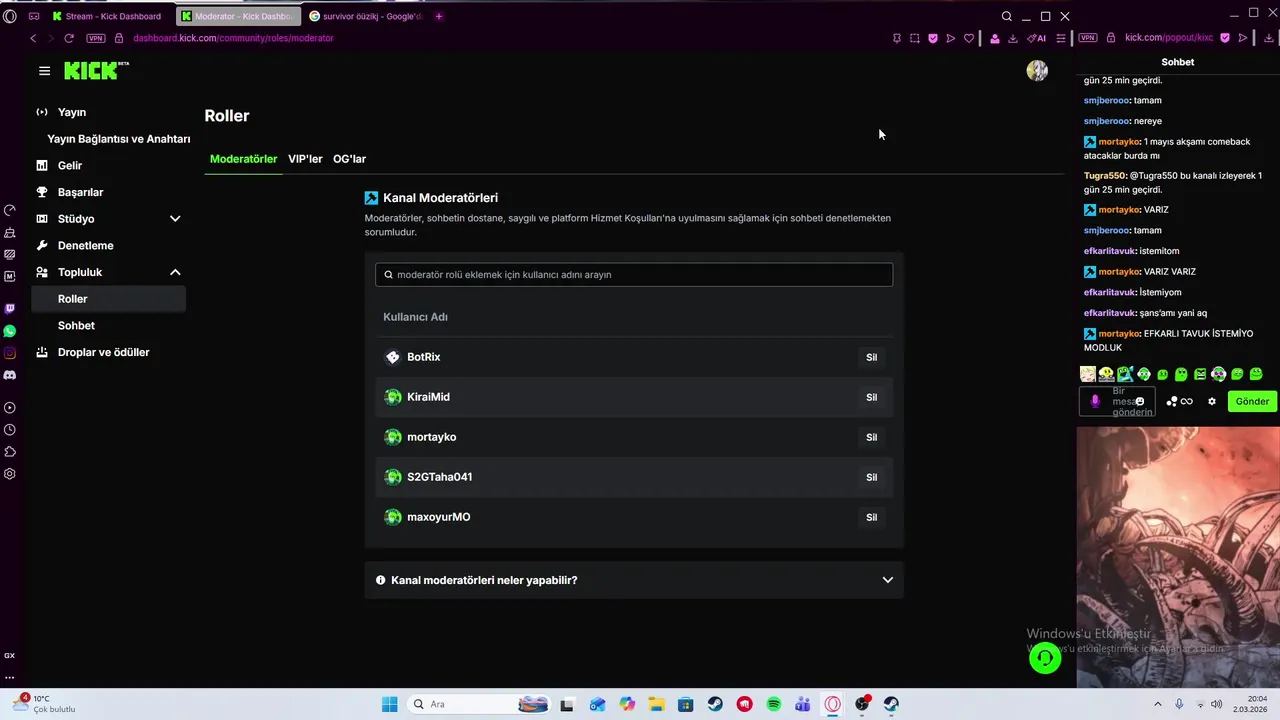Click the snapshot tool icon

tap(915, 38)
